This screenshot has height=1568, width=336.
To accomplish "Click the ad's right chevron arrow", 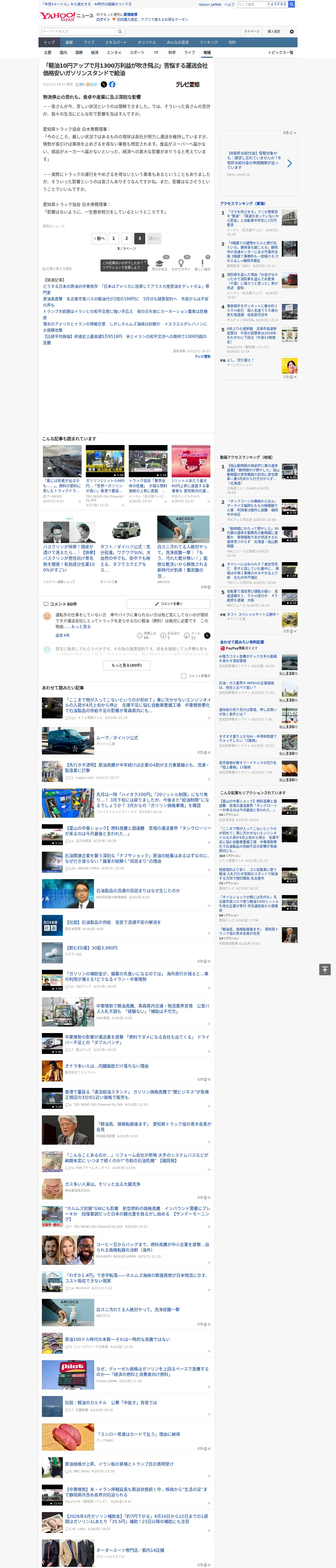I will 290,163.
